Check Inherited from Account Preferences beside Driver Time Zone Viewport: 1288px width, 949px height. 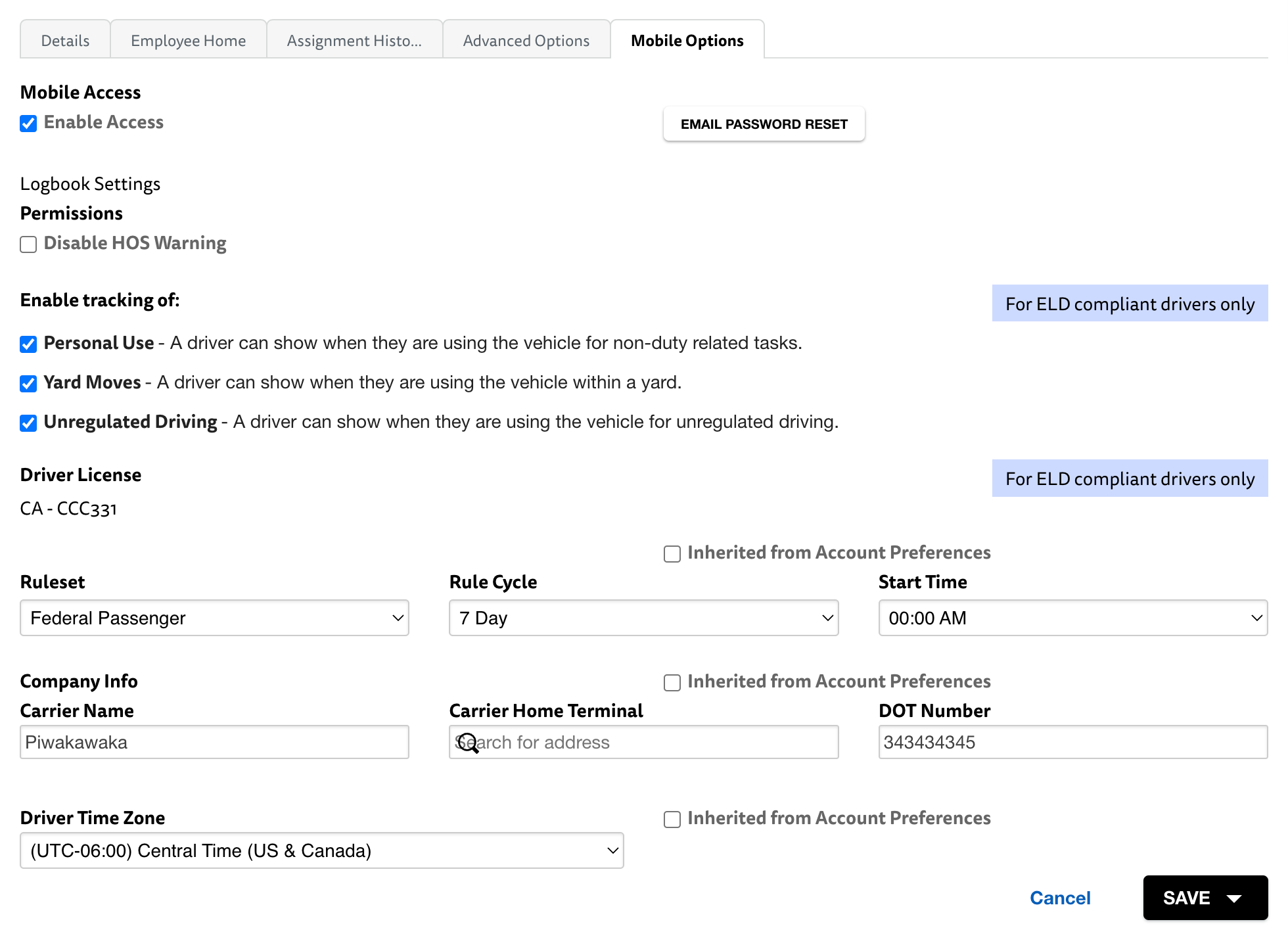pos(672,820)
